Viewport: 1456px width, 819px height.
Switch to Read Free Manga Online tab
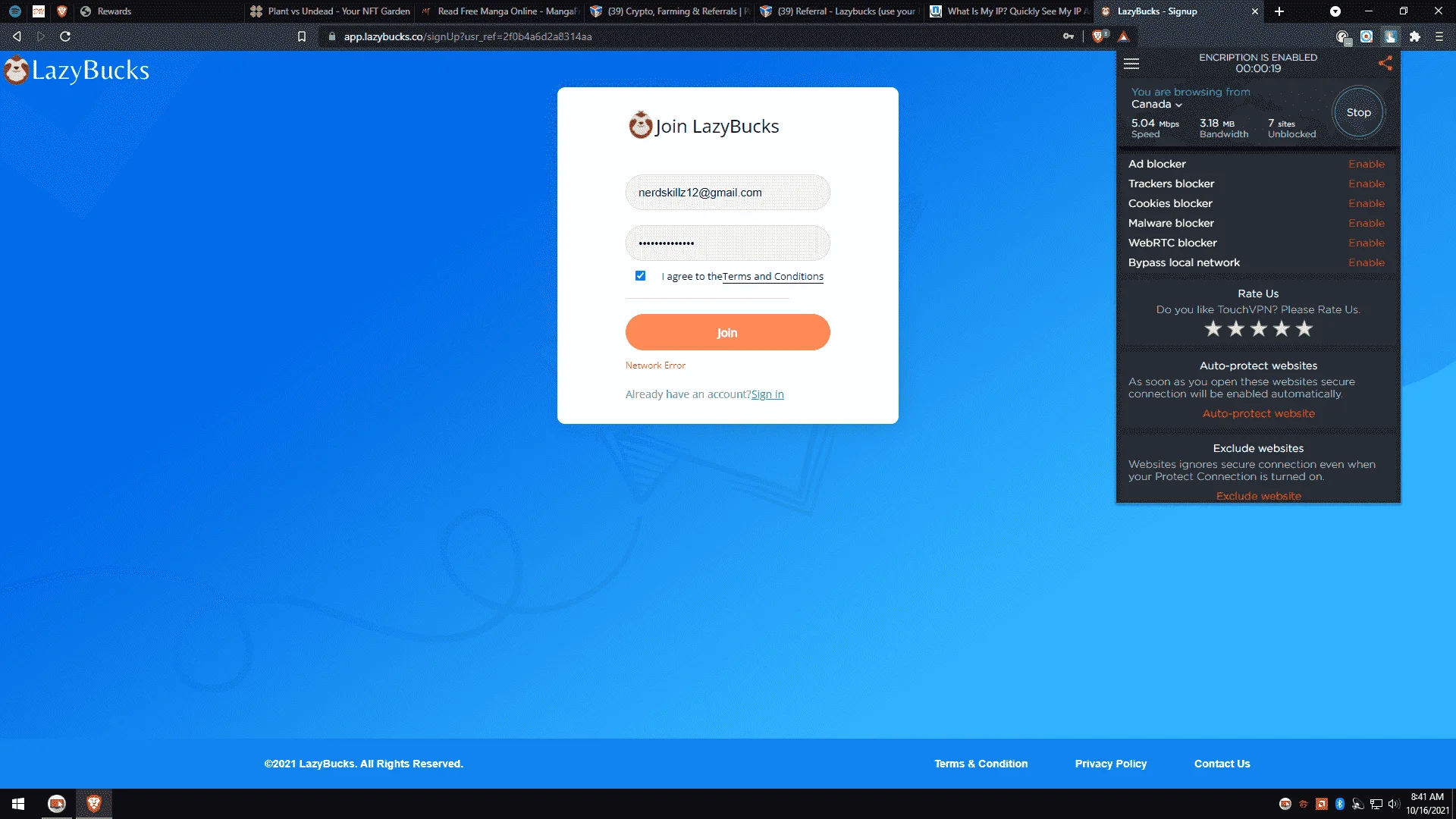coord(500,11)
